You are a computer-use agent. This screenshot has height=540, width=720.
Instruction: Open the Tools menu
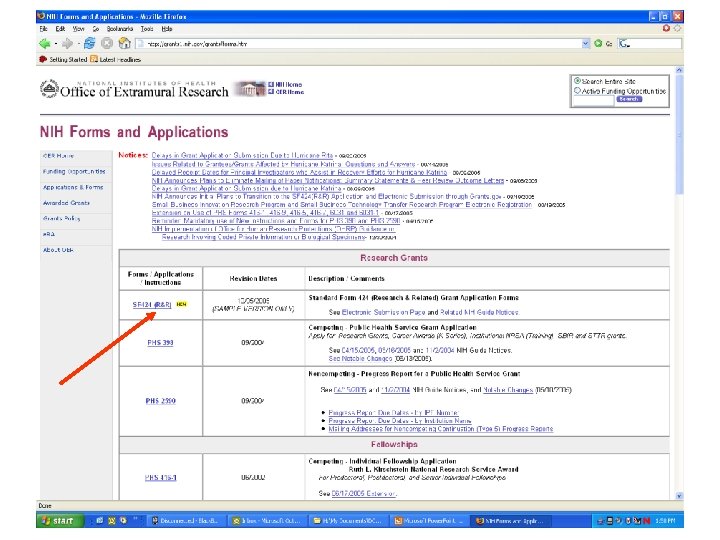[x=147, y=28]
